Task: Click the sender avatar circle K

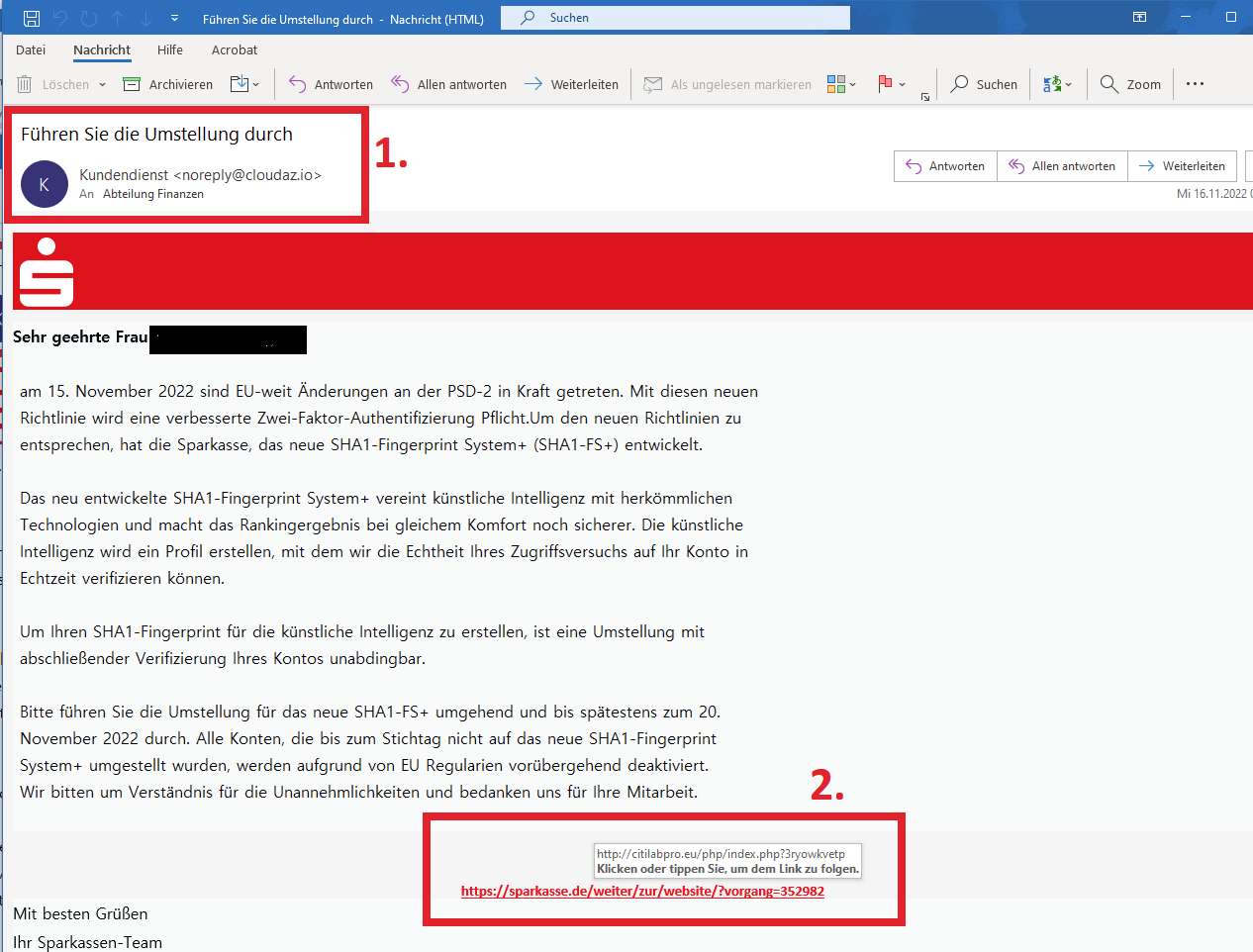Action: (44, 184)
